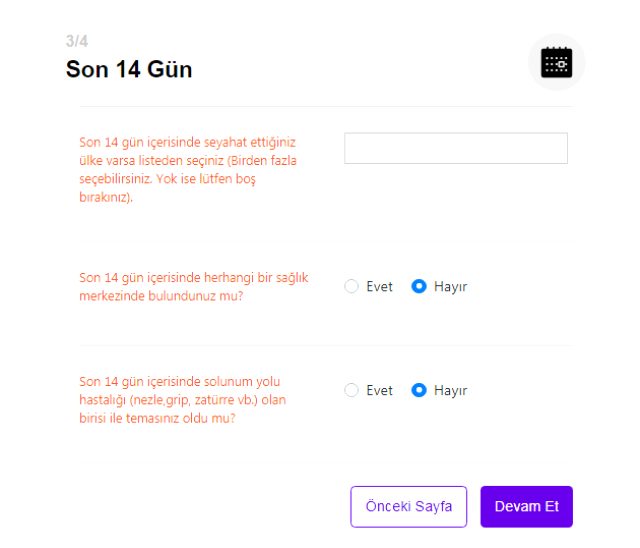Click the "Son 14 Gün" heading

pyautogui.click(x=129, y=69)
